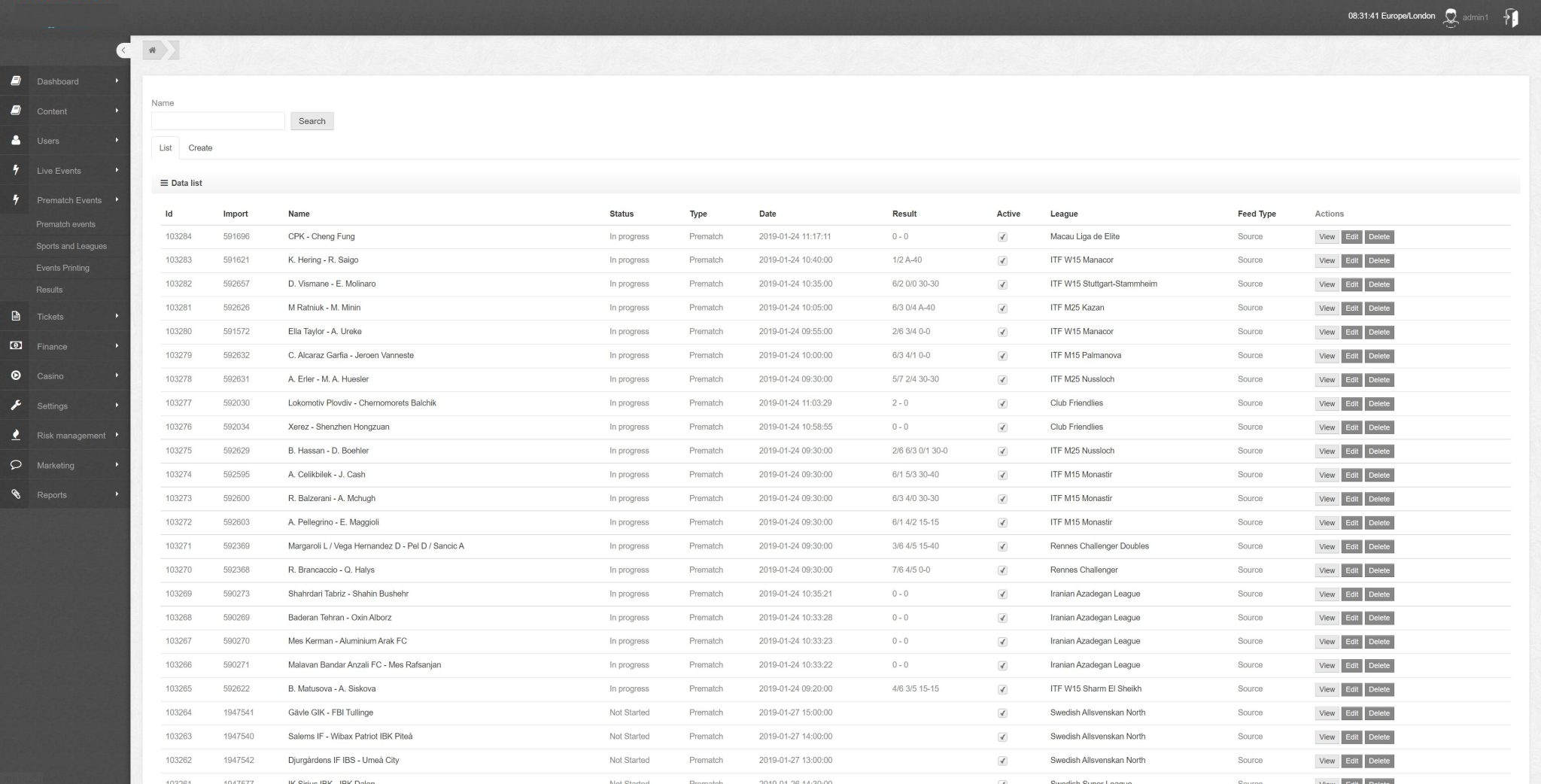
Task: Click the Tickets document icon
Action: [15, 316]
